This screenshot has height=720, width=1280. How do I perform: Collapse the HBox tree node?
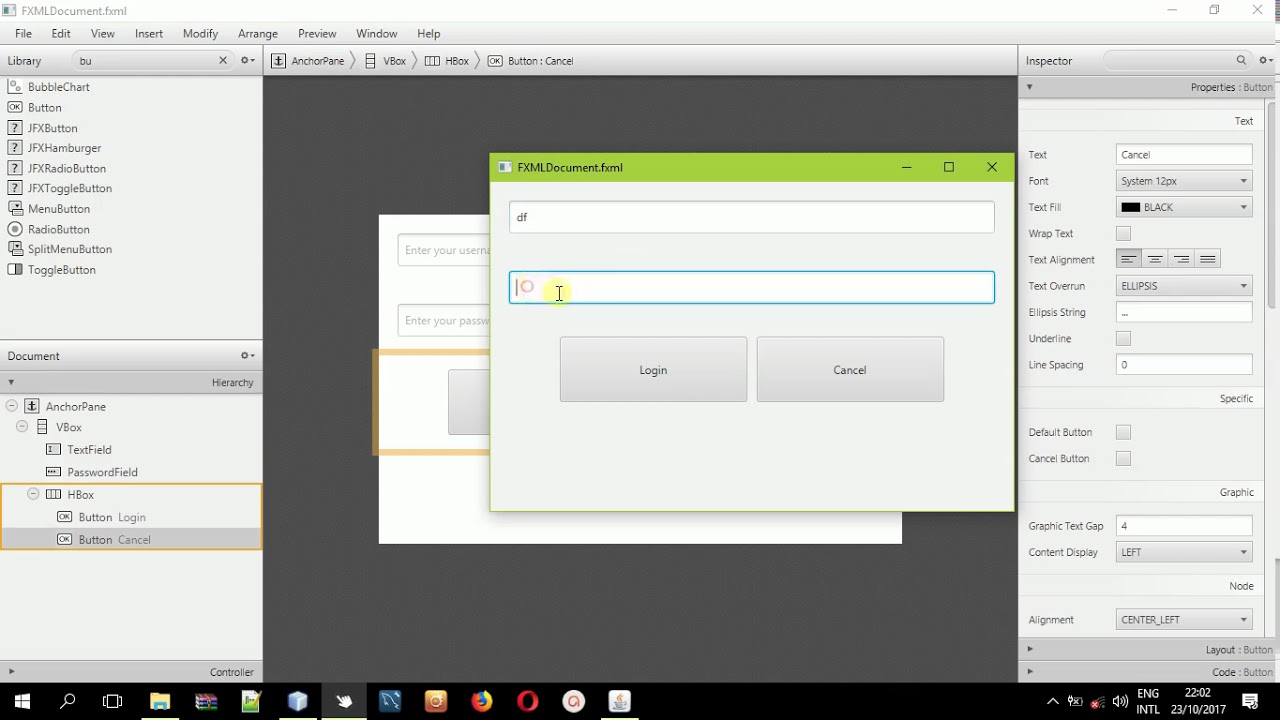pos(33,494)
